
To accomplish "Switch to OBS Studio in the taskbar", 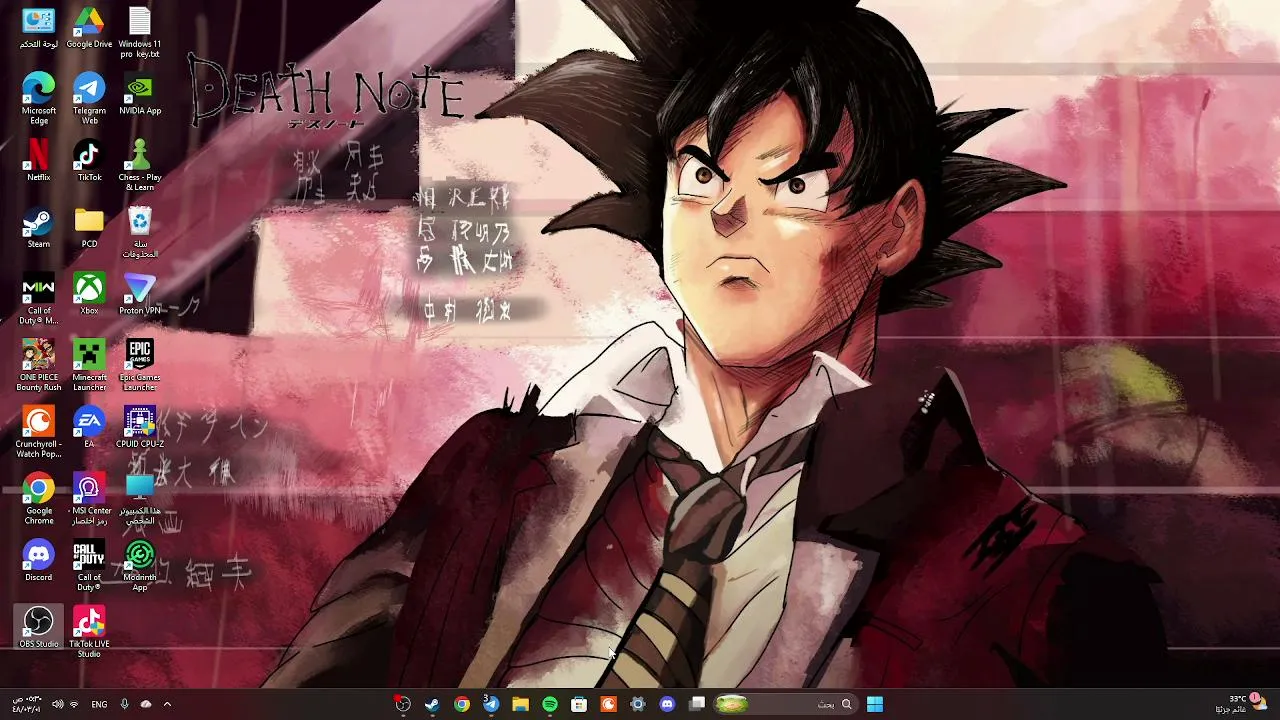I will click(403, 704).
